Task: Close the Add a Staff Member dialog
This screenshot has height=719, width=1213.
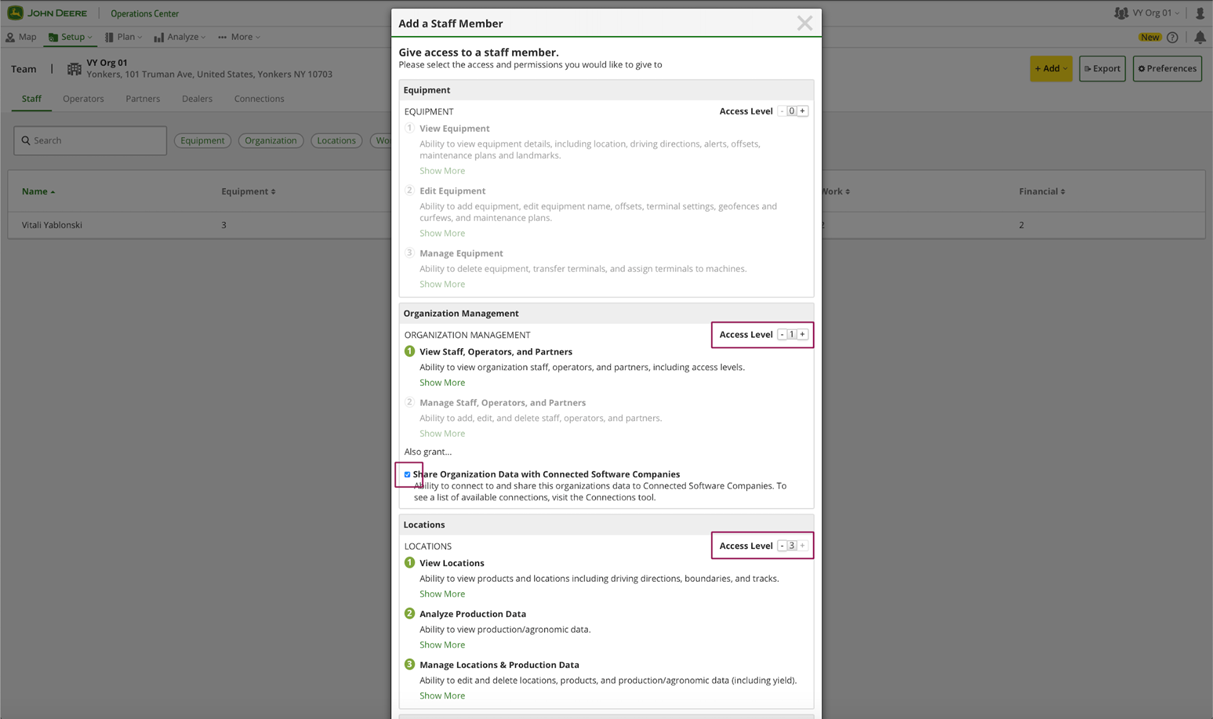Action: (804, 23)
